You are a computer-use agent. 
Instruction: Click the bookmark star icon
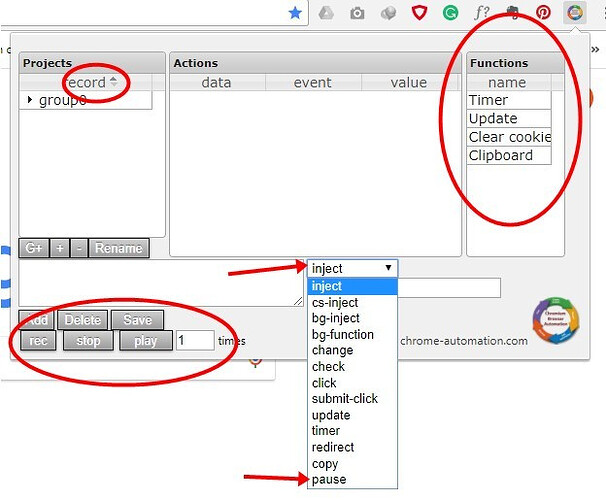click(x=295, y=13)
